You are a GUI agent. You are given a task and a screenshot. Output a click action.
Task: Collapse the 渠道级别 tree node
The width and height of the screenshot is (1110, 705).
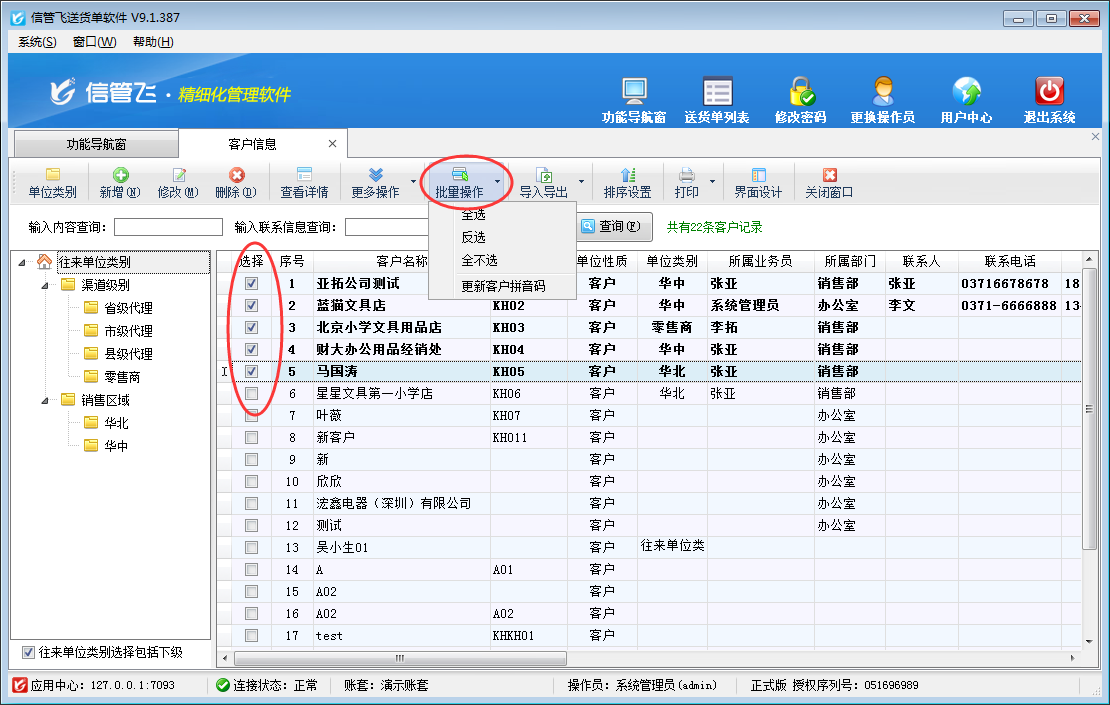46,285
